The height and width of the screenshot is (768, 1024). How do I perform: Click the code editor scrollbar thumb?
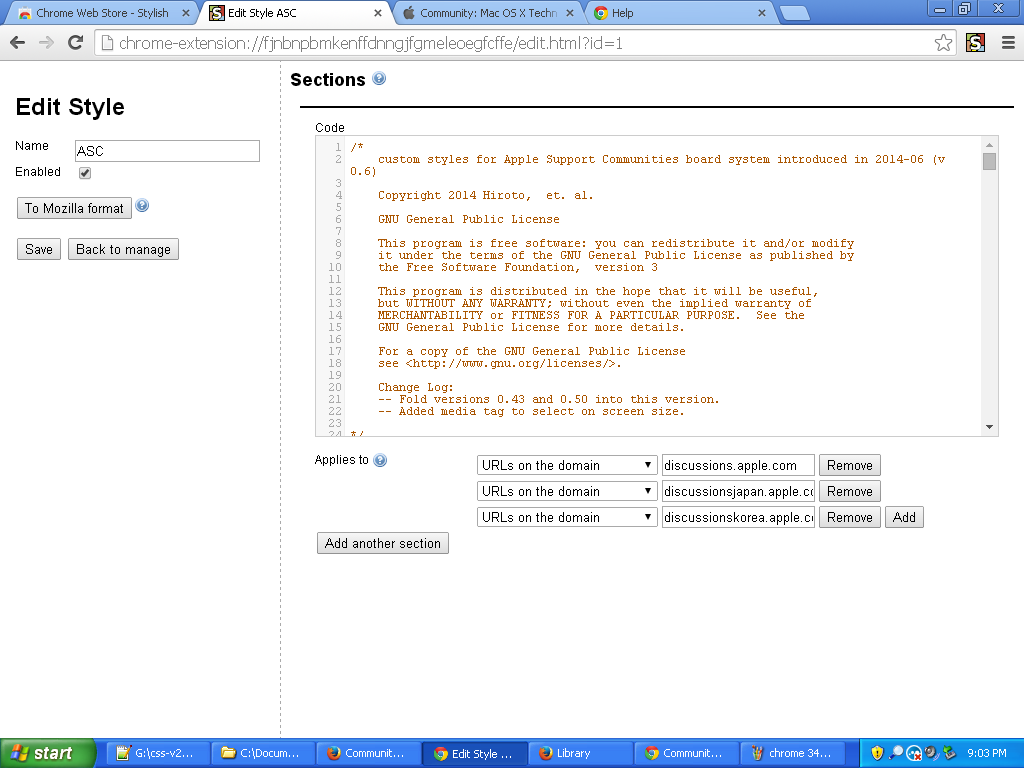[x=989, y=161]
